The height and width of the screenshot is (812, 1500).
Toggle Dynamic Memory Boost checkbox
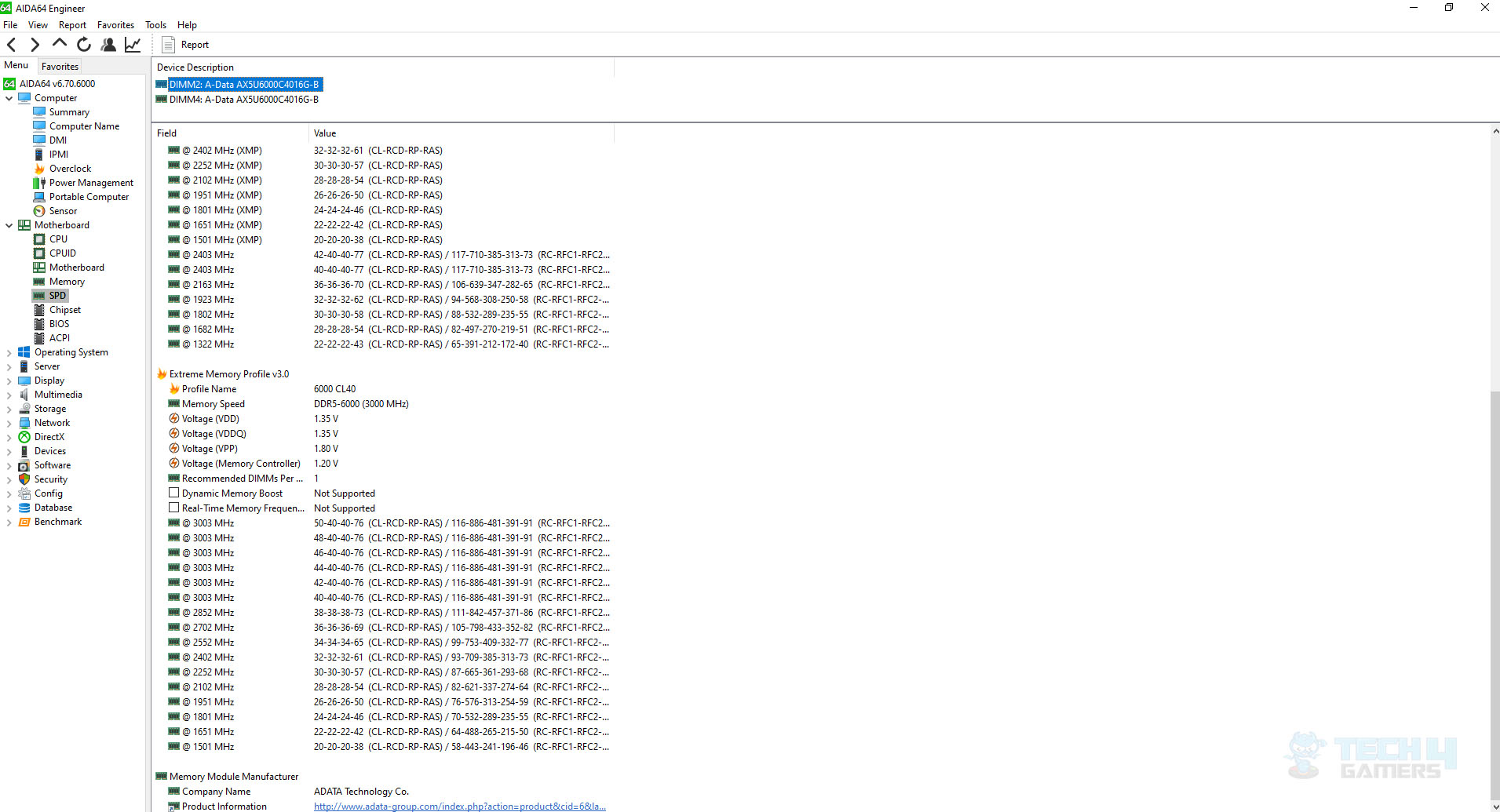coord(174,493)
